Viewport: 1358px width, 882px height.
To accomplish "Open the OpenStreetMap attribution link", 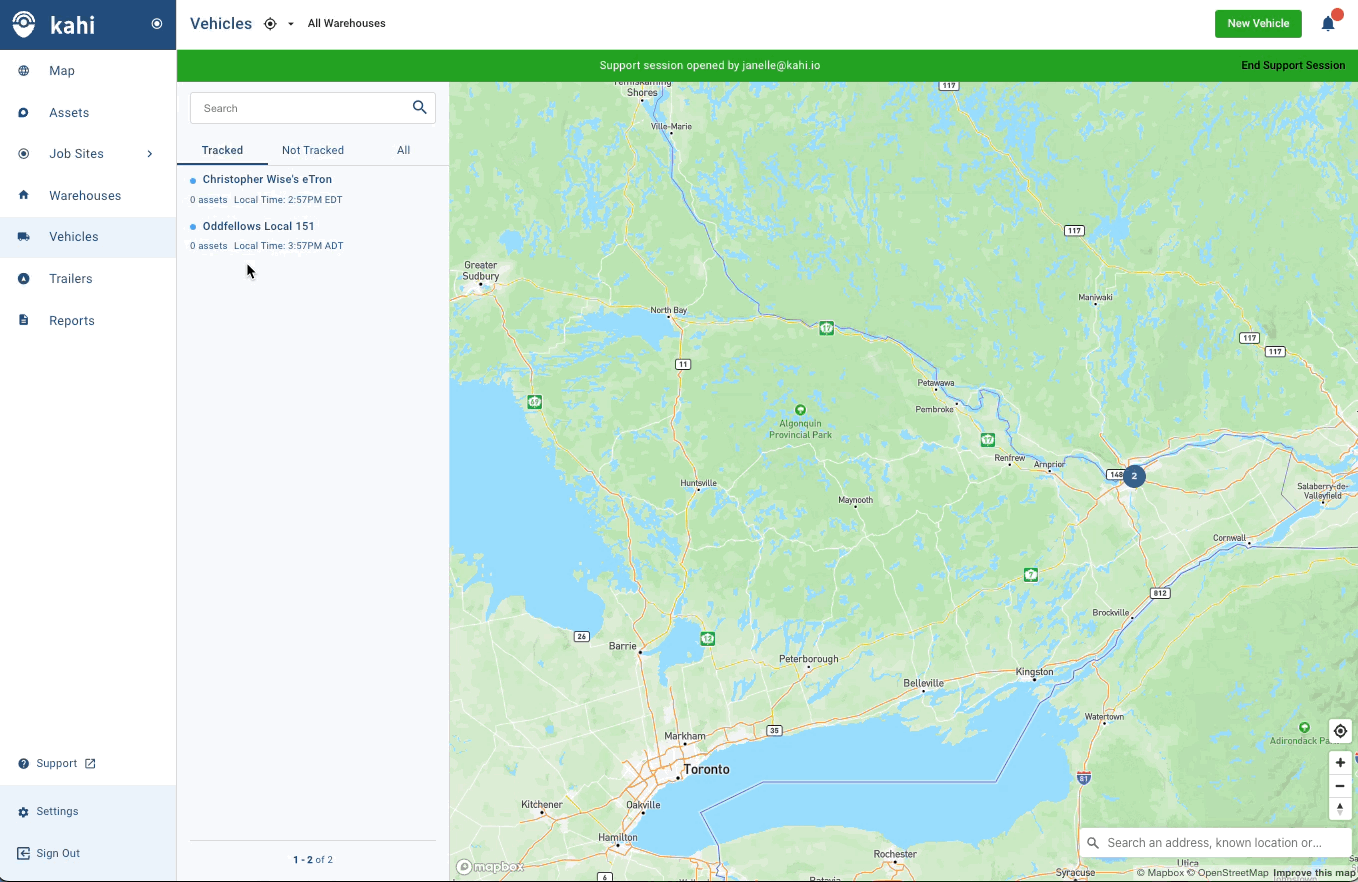I will click(1227, 874).
